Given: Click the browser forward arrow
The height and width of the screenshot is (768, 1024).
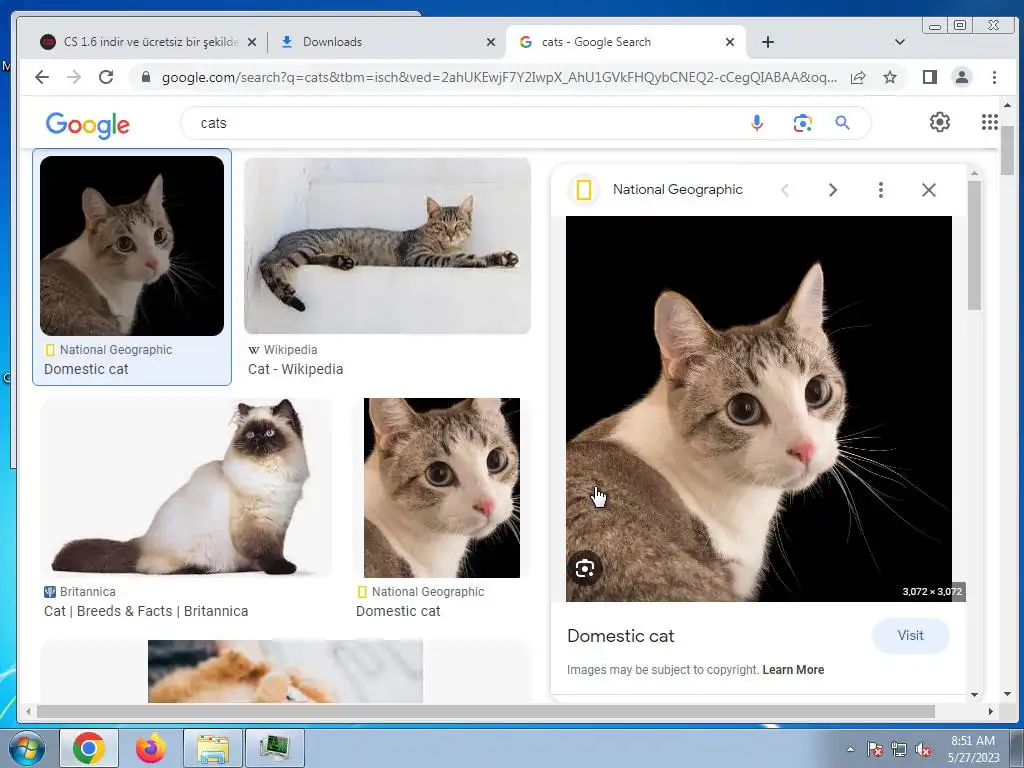Looking at the screenshot, I should tap(74, 77).
